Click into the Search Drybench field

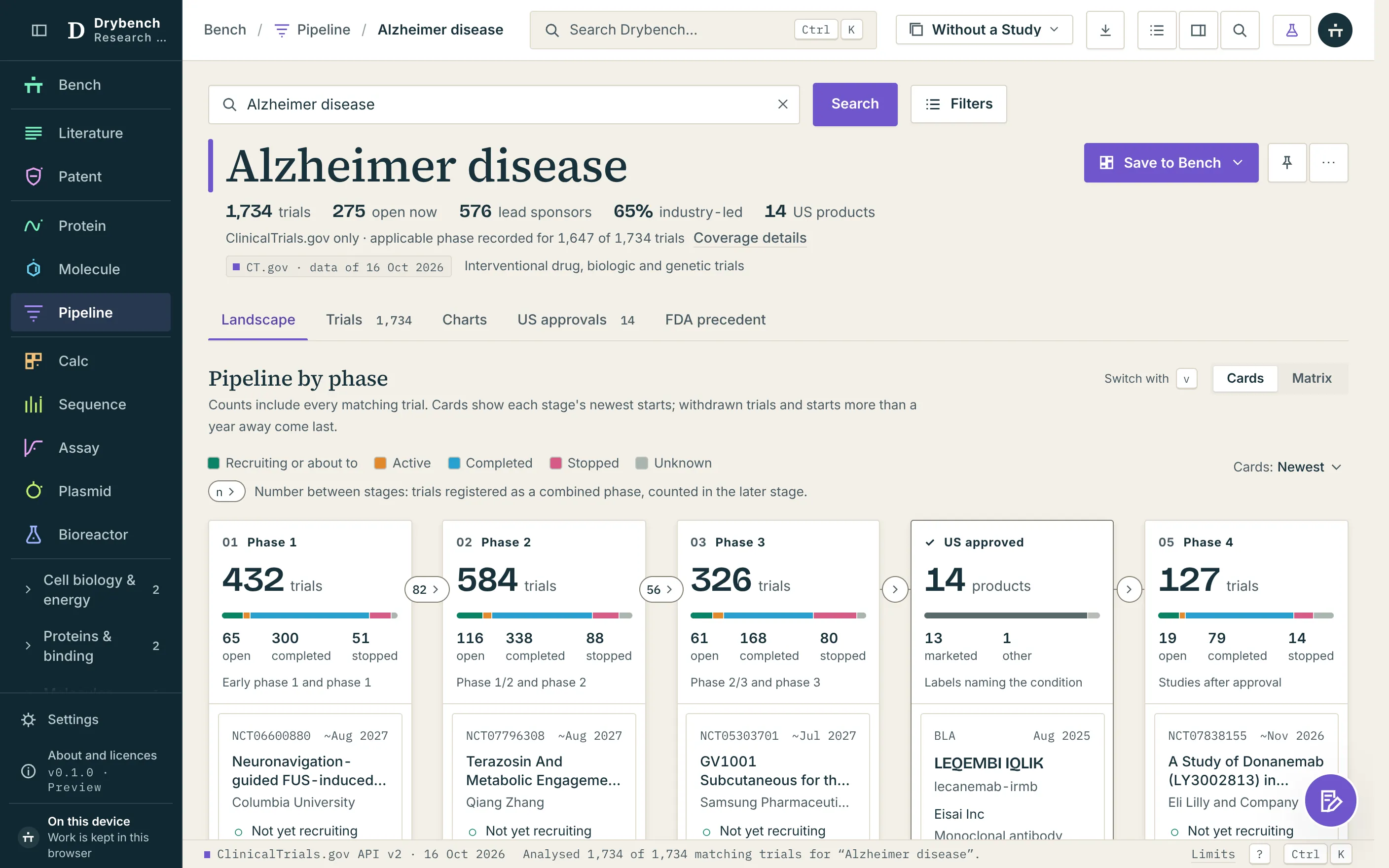[702, 30]
